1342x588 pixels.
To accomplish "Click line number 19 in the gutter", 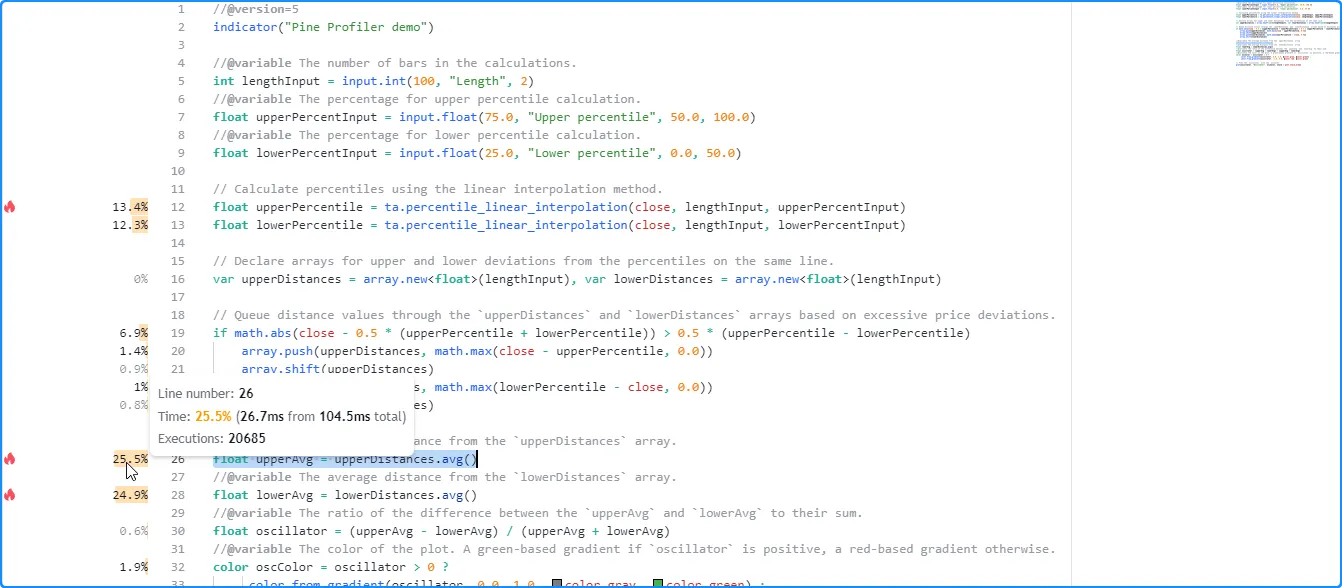I will click(x=177, y=333).
